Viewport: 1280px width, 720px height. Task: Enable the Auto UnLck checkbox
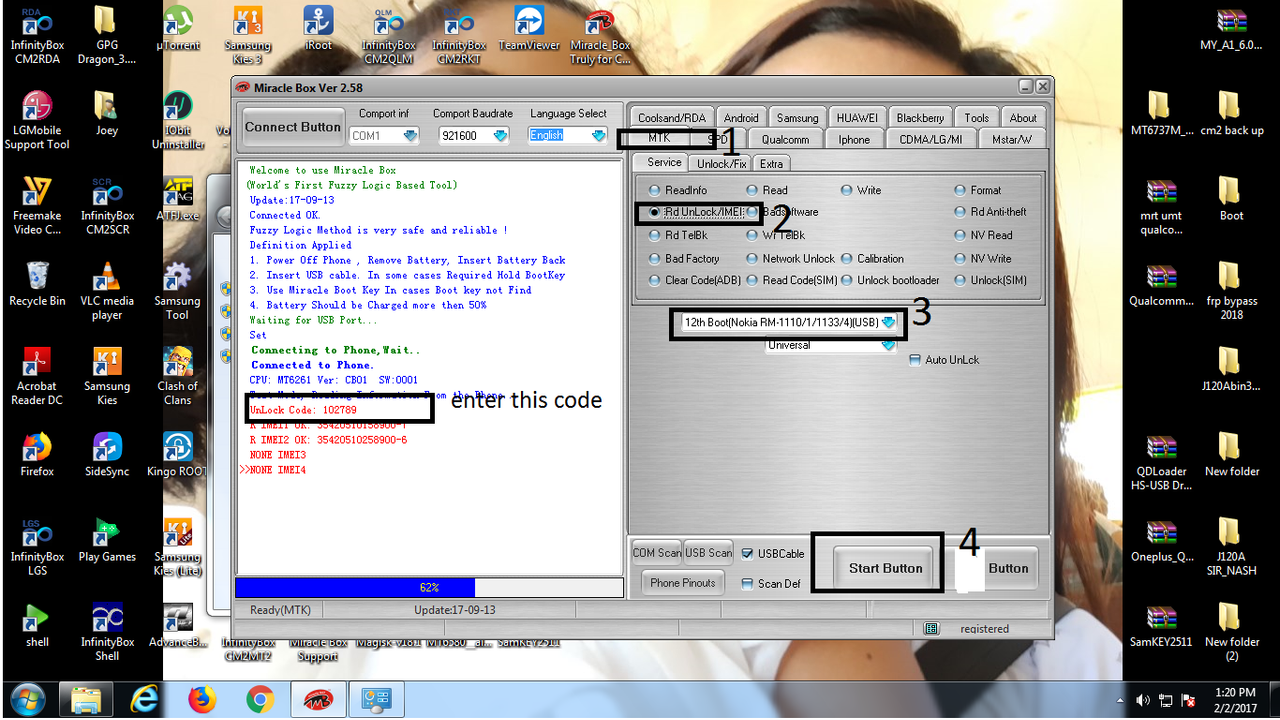[x=915, y=360]
